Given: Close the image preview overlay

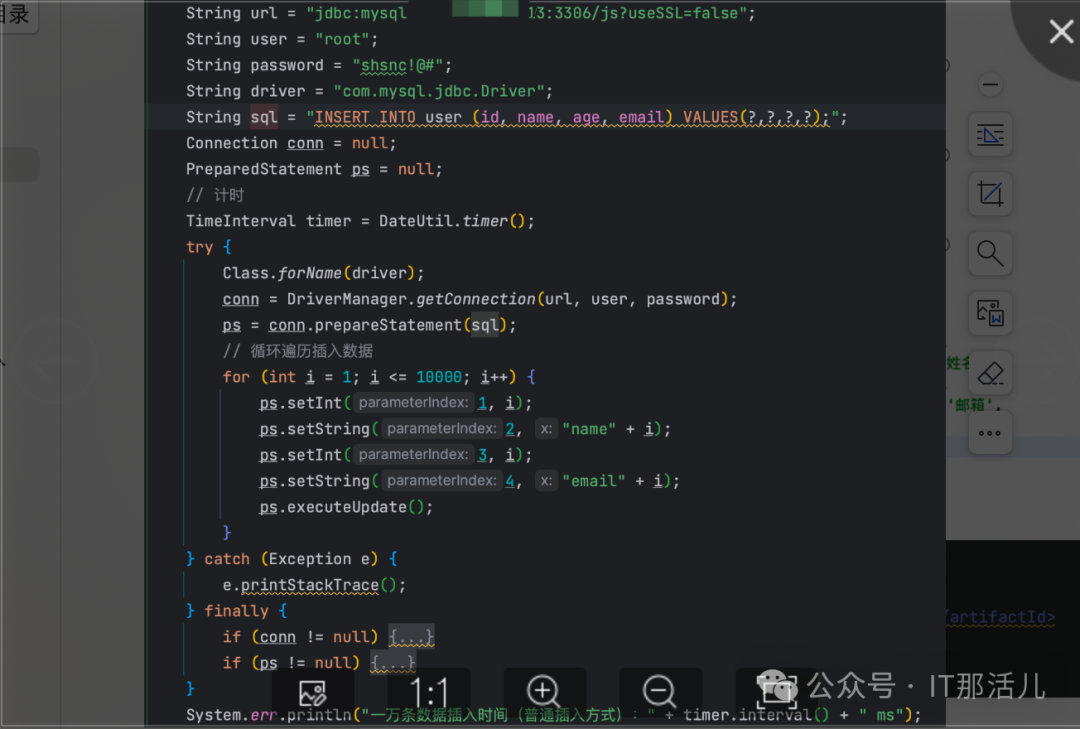Looking at the screenshot, I should point(1061,32).
